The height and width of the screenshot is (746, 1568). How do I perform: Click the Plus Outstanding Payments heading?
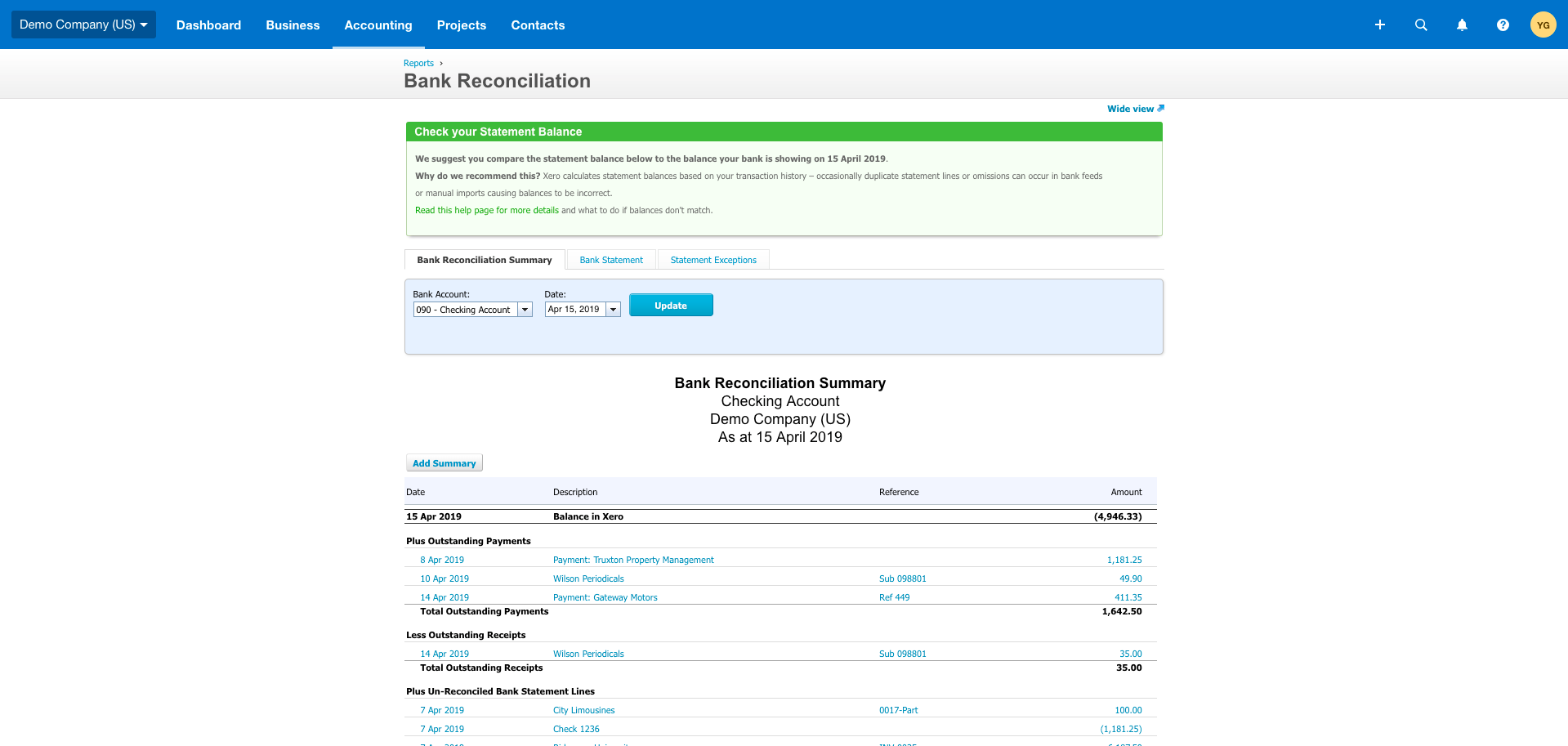pyautogui.click(x=468, y=541)
